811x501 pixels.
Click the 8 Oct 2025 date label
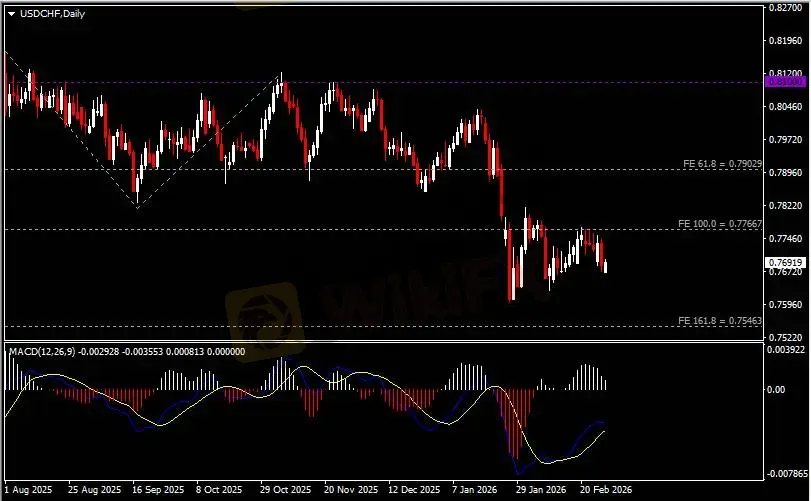pos(220,489)
